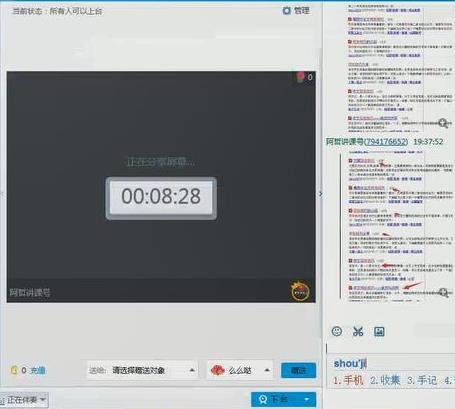Click the flower gift counter icon
Image resolution: width=455 pixels, height=409 pixels.
tap(301, 77)
